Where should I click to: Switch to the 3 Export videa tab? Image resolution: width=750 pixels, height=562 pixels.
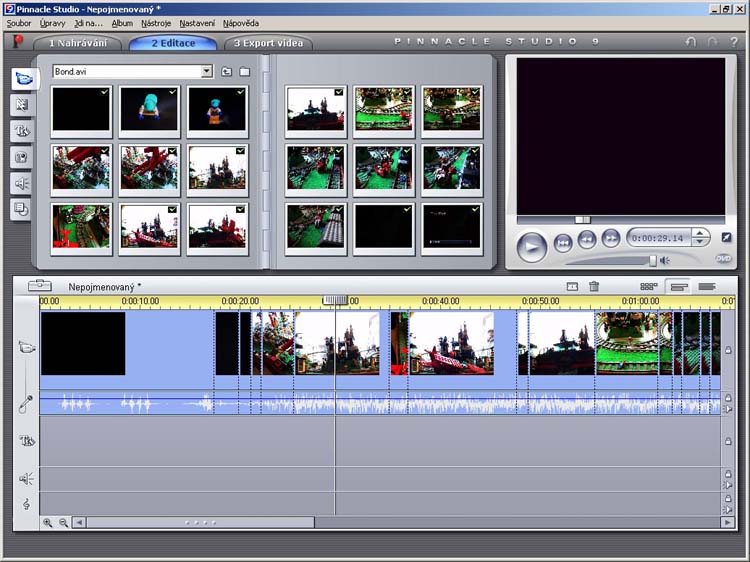point(267,43)
